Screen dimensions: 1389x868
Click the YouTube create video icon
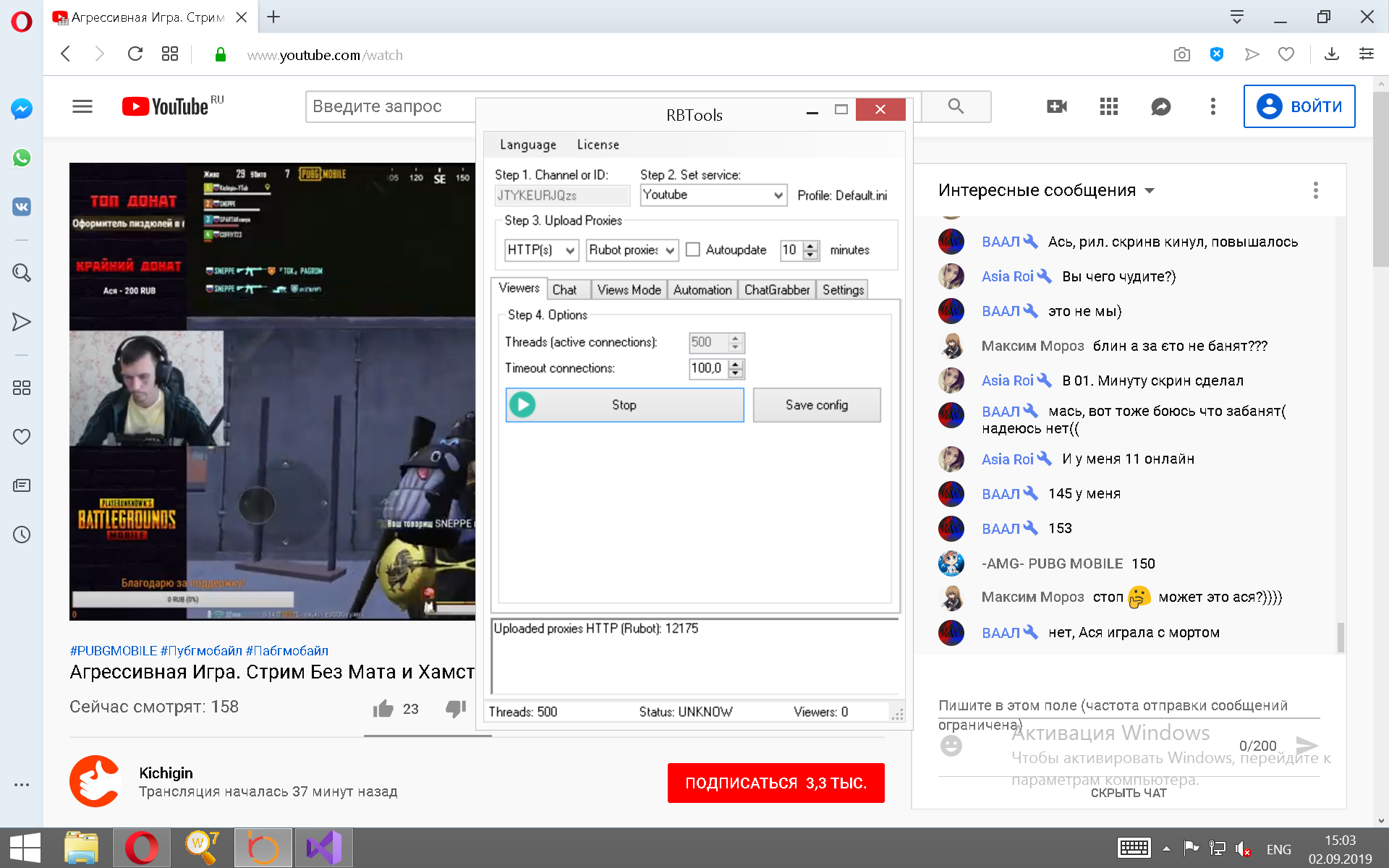click(x=1056, y=107)
